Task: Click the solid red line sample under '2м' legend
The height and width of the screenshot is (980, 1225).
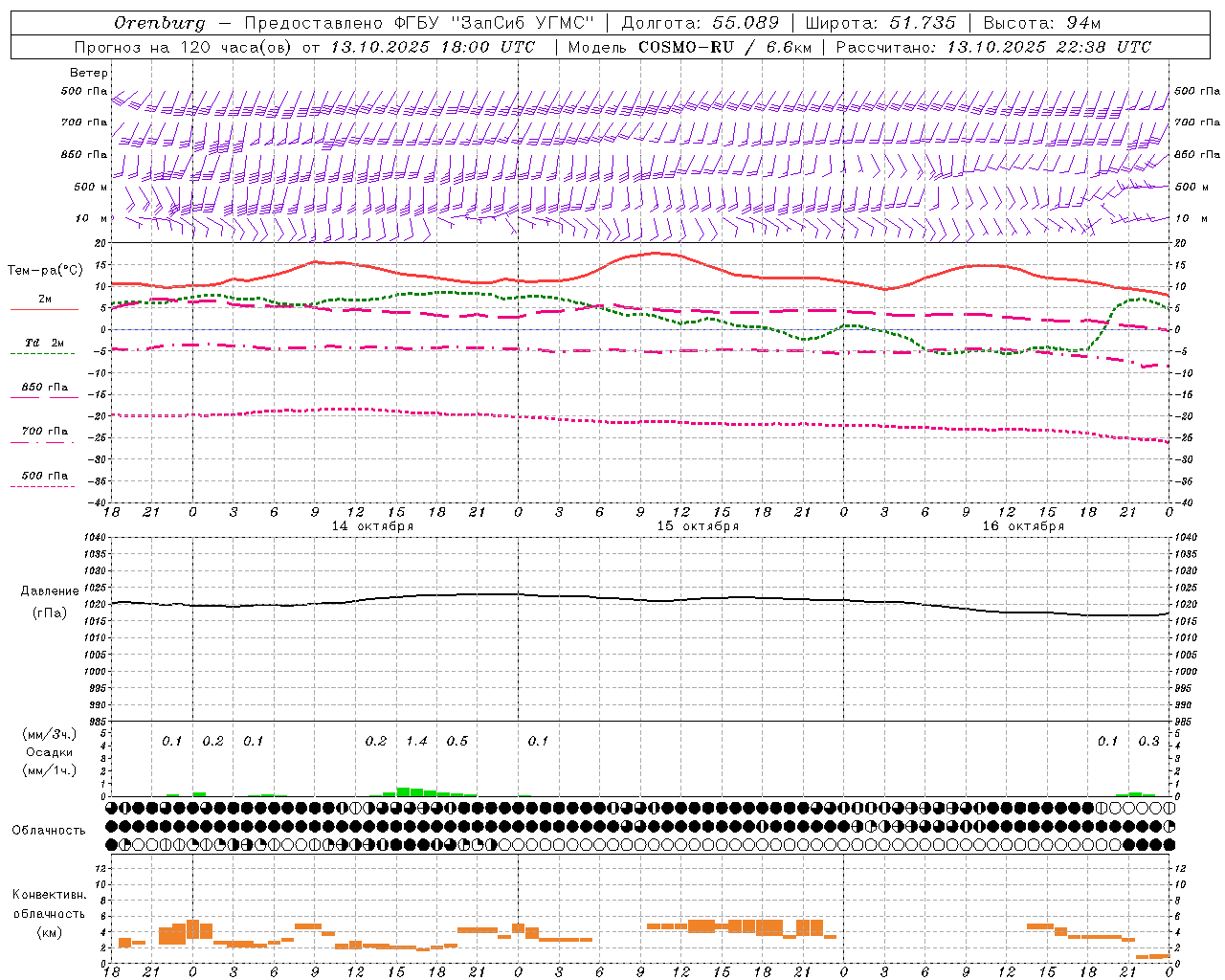Action: point(44,309)
